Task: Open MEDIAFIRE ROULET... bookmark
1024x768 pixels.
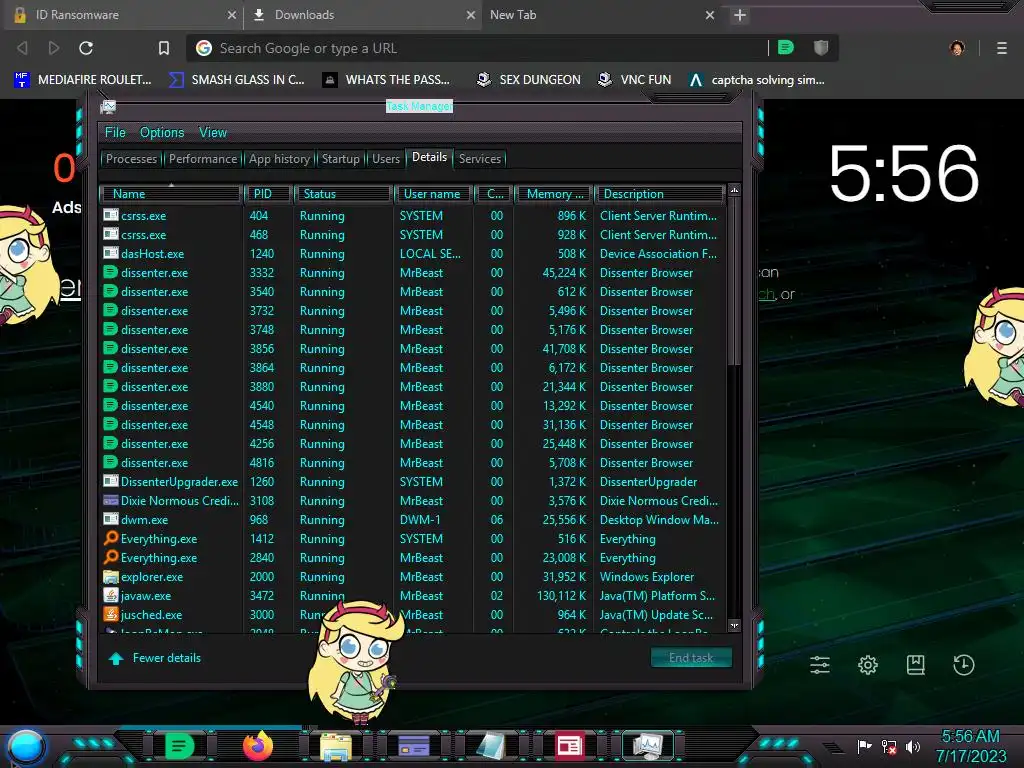Action: (x=84, y=80)
